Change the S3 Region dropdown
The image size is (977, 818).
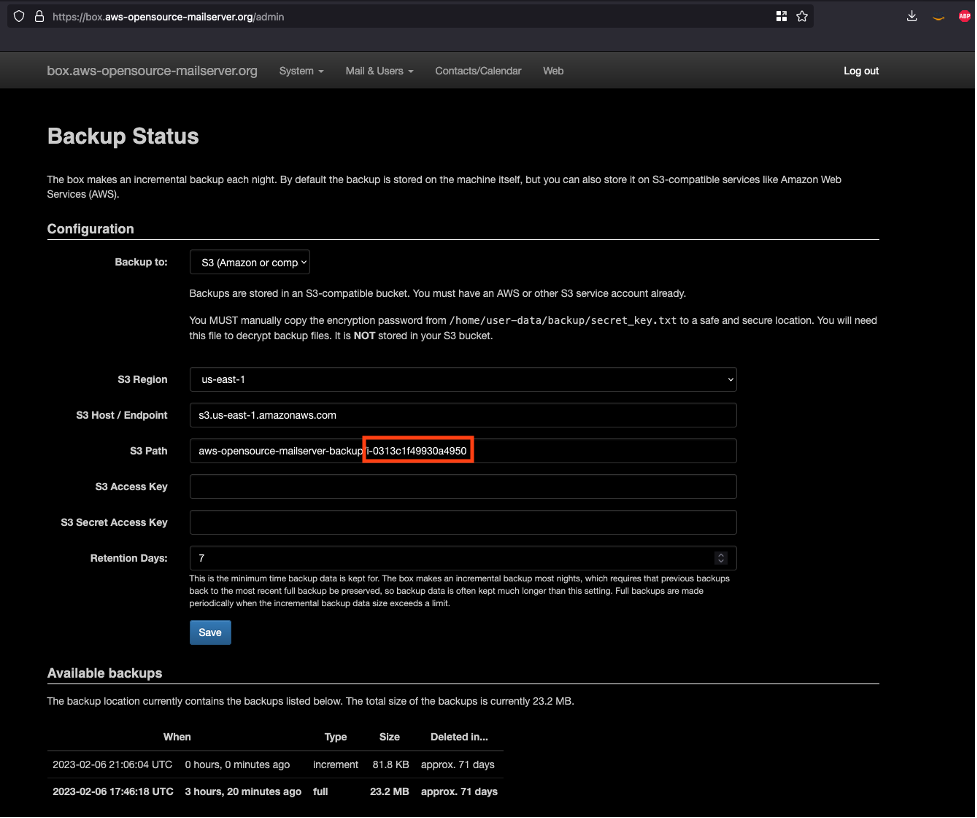coord(462,379)
